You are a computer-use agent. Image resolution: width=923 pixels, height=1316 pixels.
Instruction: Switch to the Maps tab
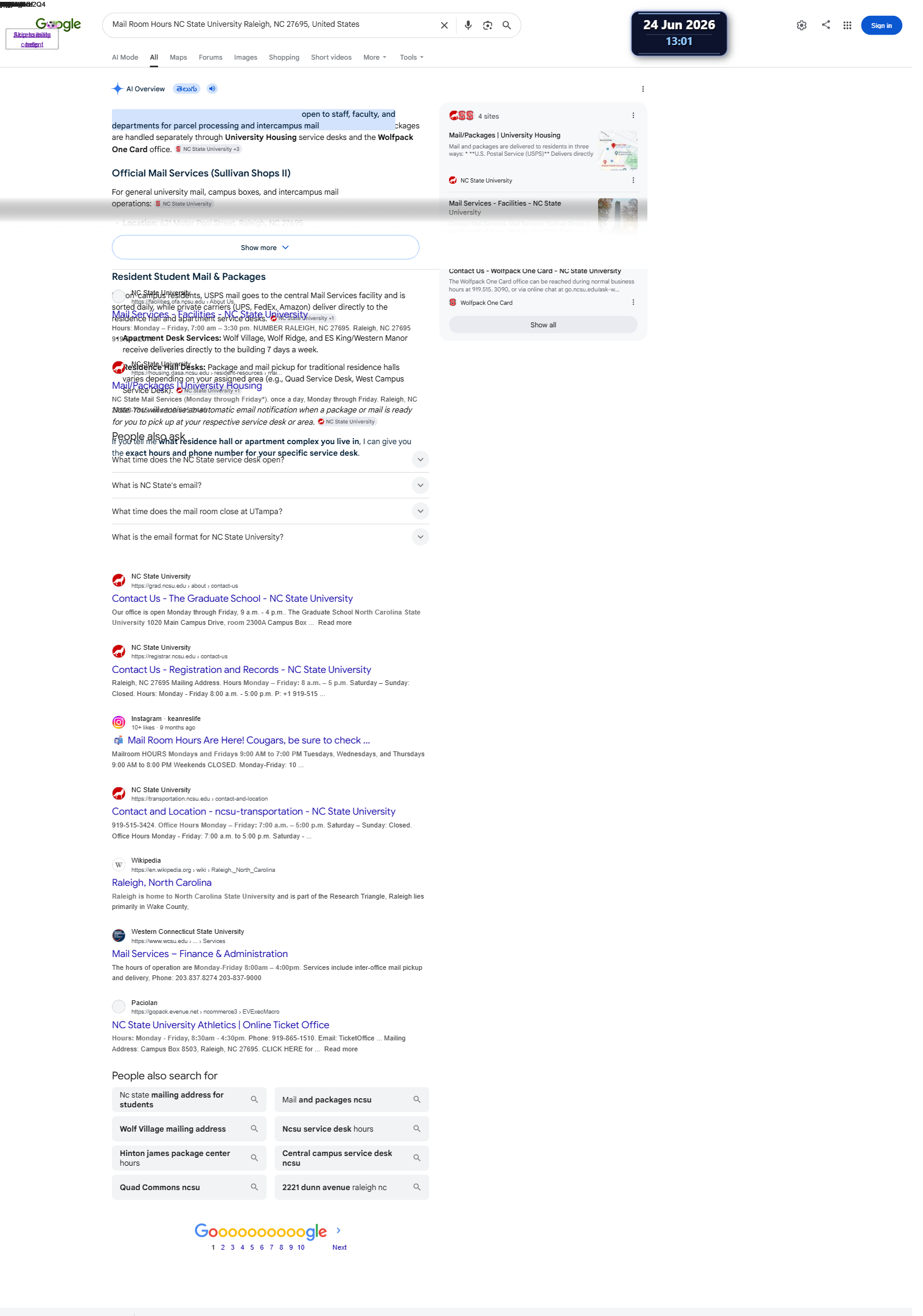[x=178, y=58]
